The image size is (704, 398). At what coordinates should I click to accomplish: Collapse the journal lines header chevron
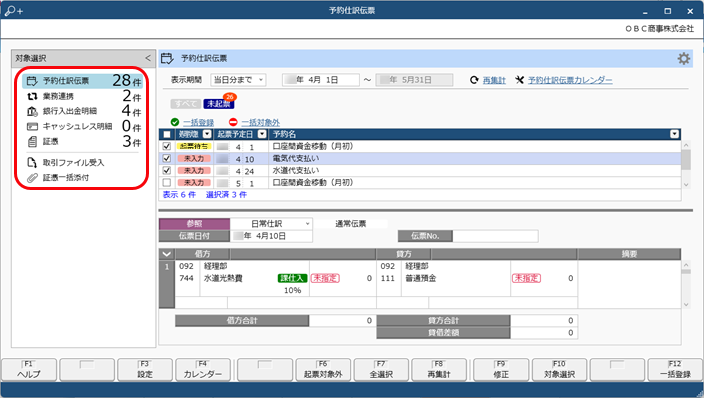click(x=167, y=254)
